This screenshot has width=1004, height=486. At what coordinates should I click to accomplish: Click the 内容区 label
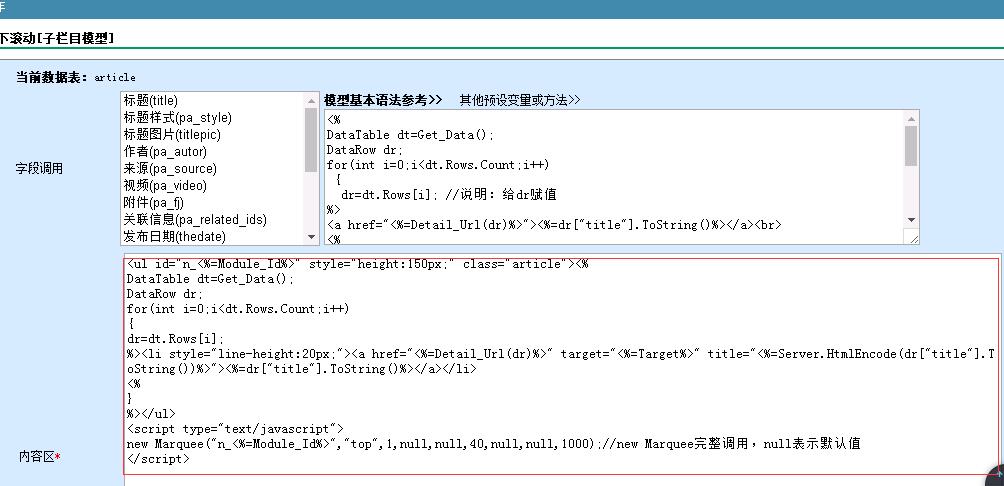40,457
